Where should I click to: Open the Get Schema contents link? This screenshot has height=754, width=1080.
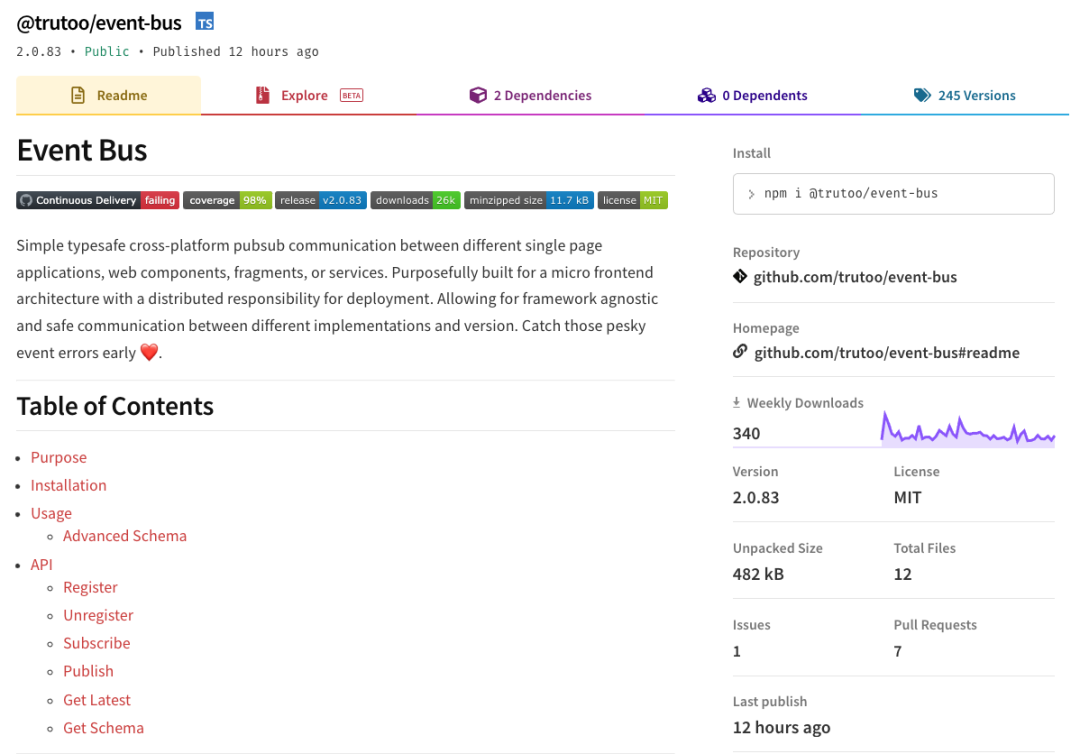coord(103,728)
